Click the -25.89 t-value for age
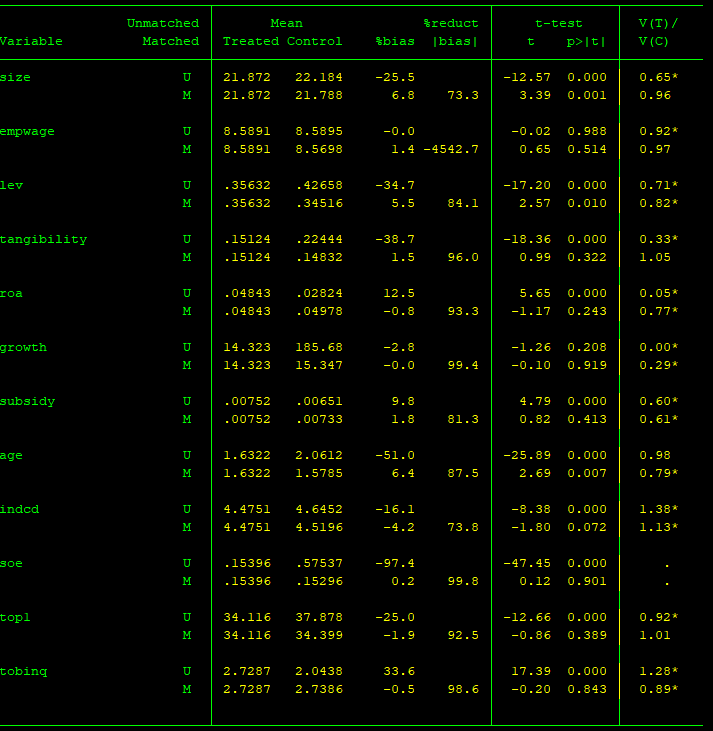The image size is (713, 731). click(x=527, y=456)
